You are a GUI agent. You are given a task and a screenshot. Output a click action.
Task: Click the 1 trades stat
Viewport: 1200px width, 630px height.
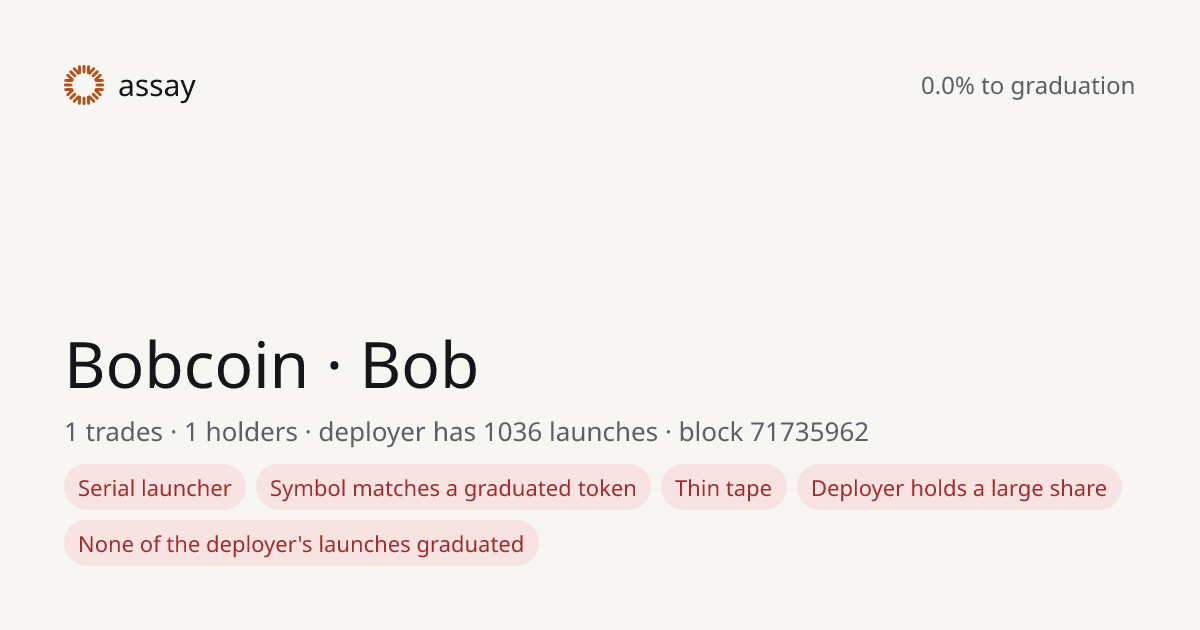[113, 432]
